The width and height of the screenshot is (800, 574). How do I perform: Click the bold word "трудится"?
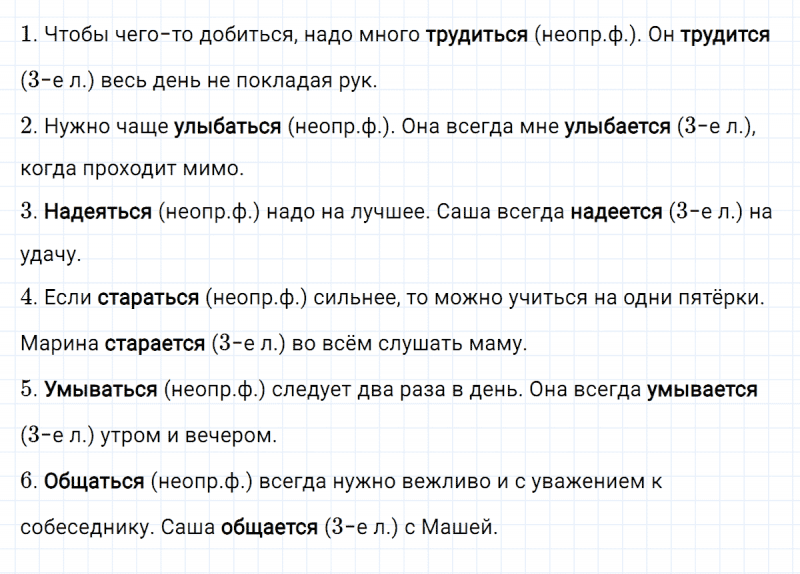click(x=724, y=35)
